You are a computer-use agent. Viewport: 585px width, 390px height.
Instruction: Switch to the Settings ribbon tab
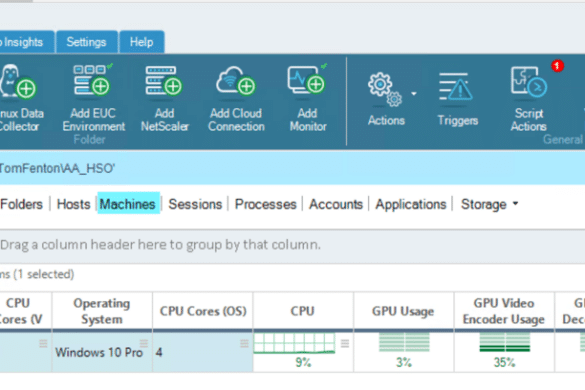(x=86, y=42)
